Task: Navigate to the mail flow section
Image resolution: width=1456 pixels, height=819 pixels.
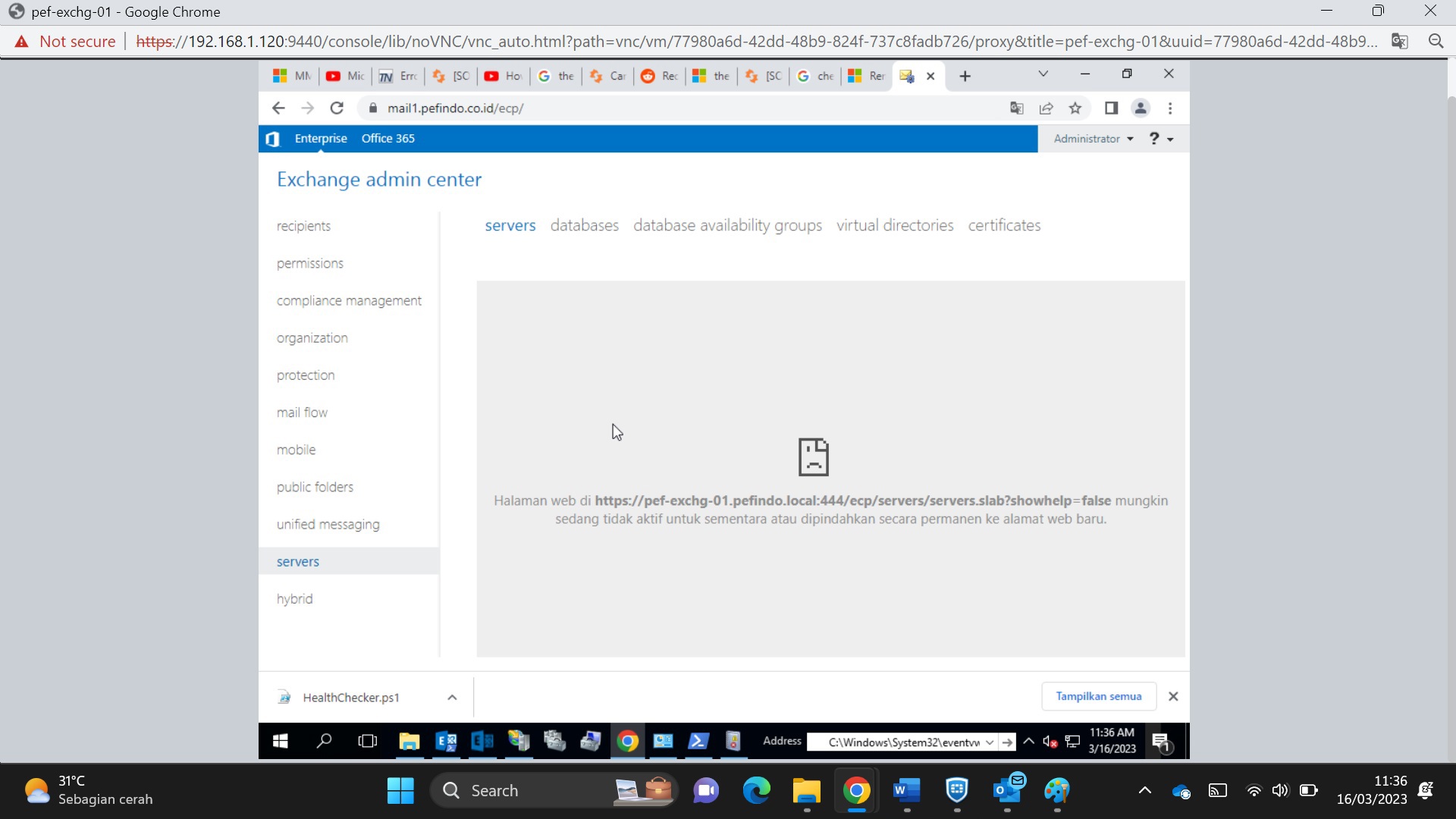Action: tap(302, 412)
